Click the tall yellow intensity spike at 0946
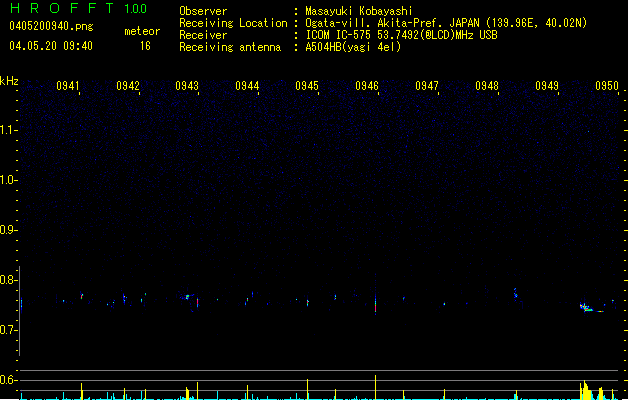Image resolution: width=629 pixels, height=400 pixels. point(375,387)
